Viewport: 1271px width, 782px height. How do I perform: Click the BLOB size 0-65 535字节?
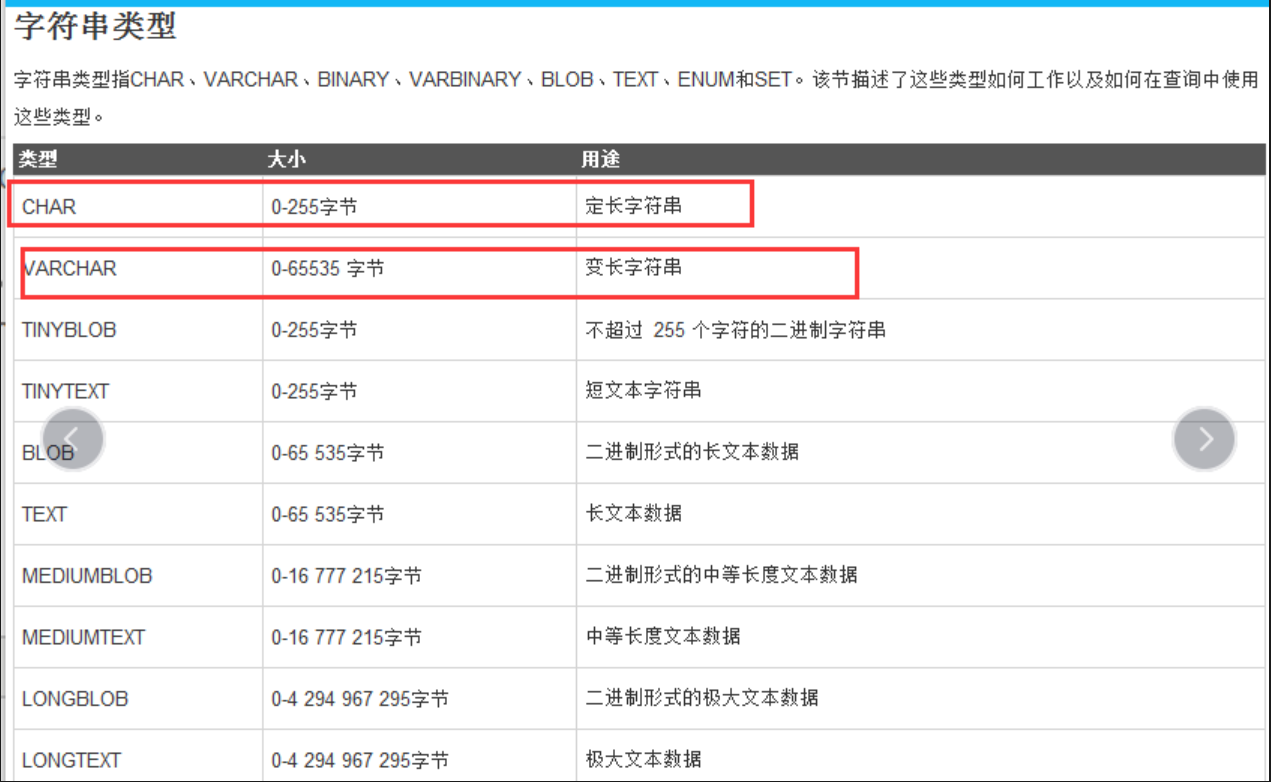pos(420,452)
